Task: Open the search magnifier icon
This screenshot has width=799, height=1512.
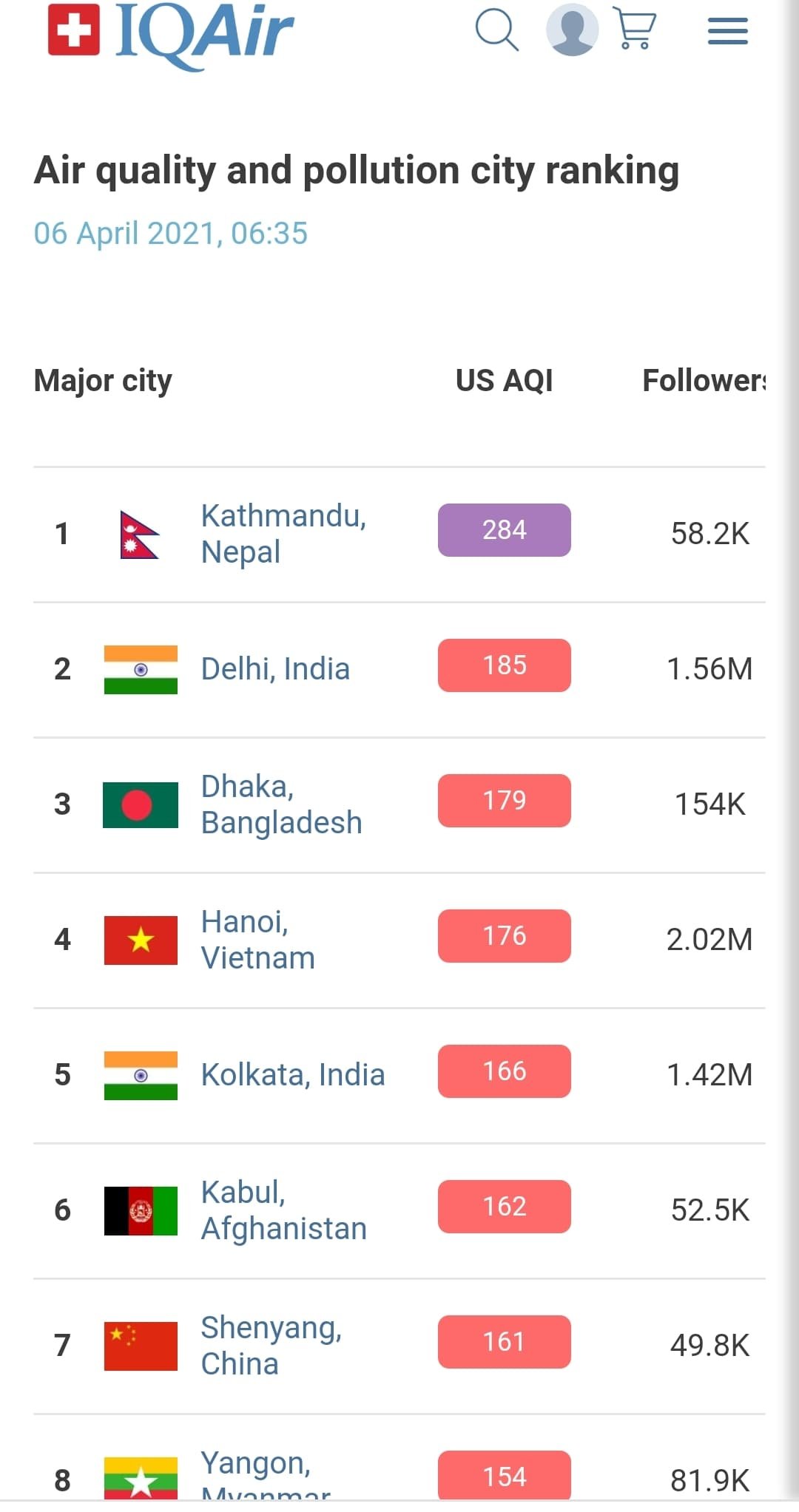Action: coord(496,30)
